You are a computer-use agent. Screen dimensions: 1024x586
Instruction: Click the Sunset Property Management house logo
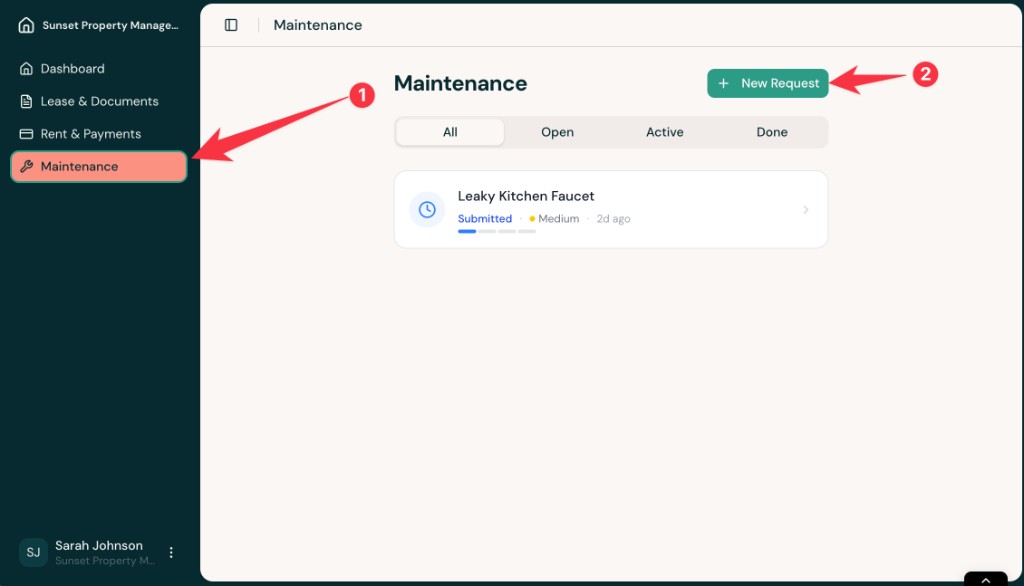(x=25, y=24)
